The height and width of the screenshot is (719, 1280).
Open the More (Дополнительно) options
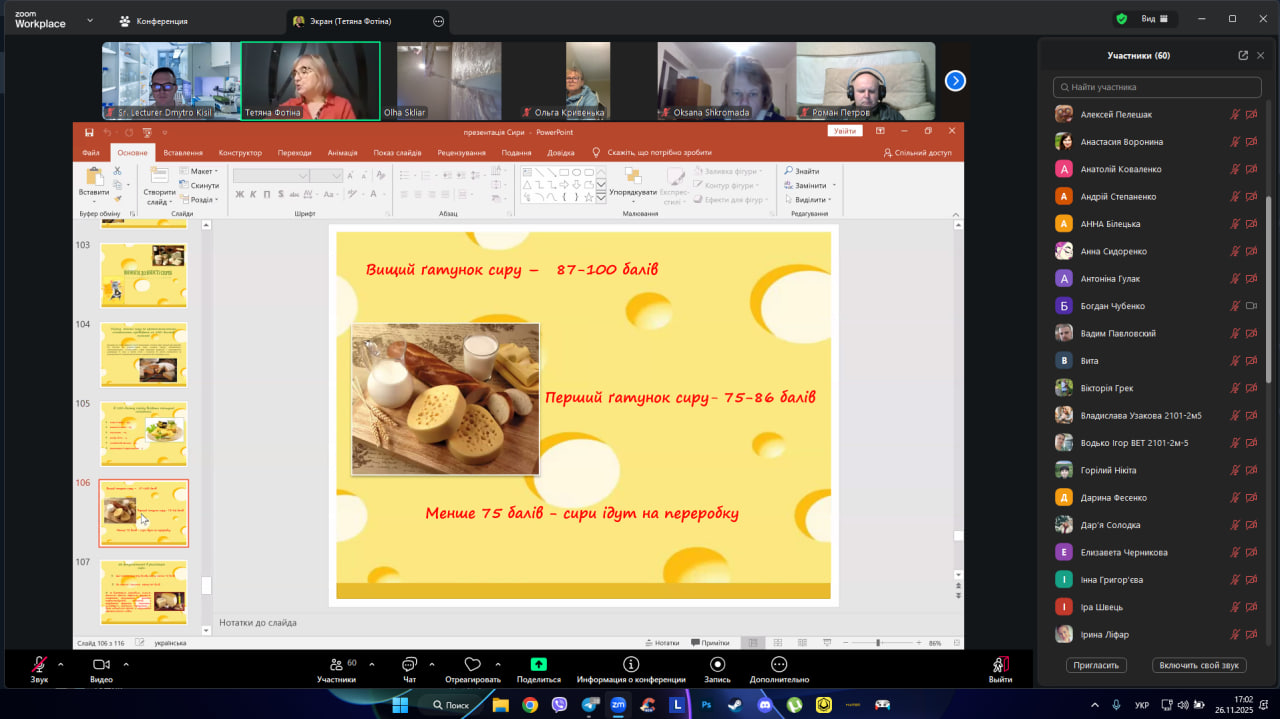(x=779, y=665)
